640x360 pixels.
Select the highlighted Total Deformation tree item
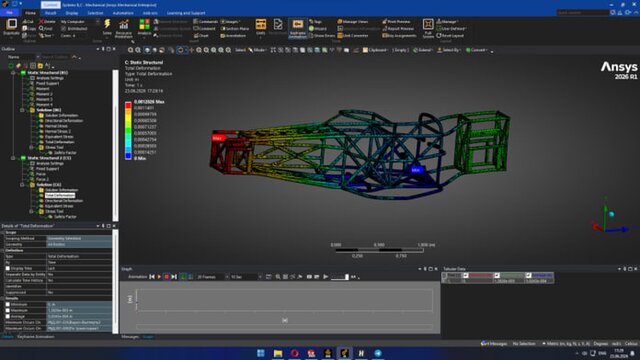[x=60, y=196]
